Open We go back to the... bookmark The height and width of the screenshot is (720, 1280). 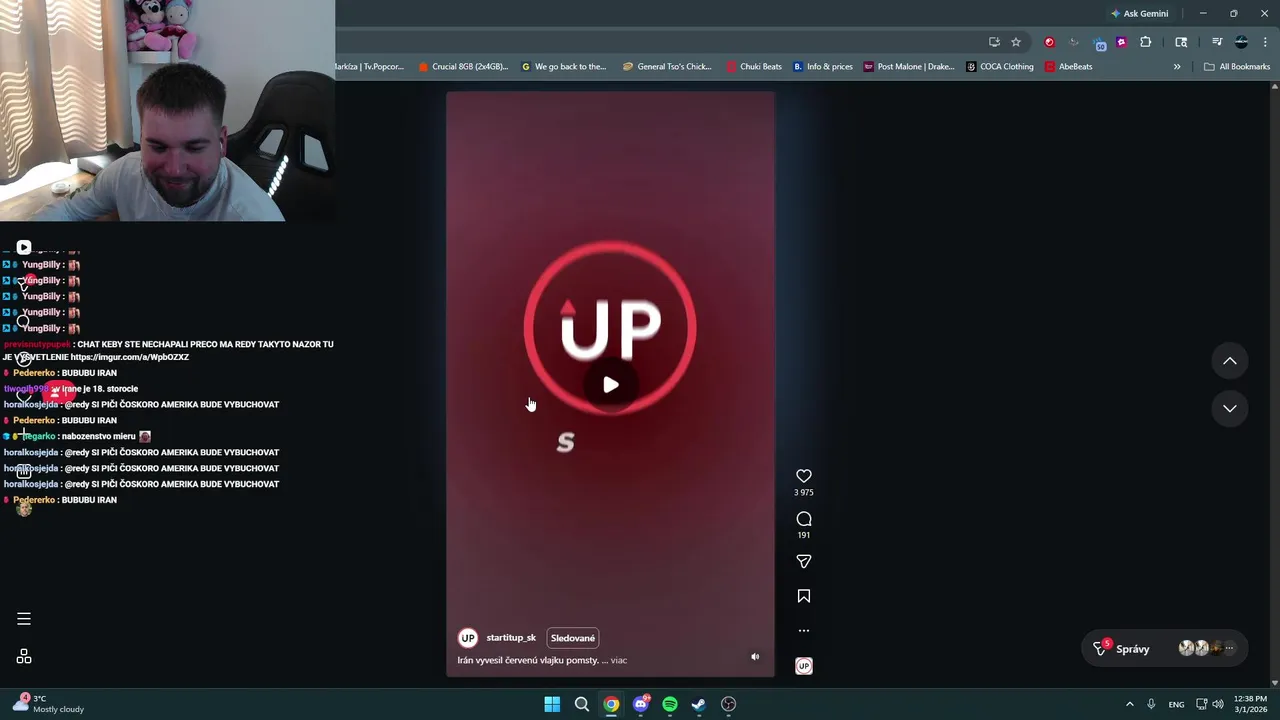pyautogui.click(x=564, y=67)
